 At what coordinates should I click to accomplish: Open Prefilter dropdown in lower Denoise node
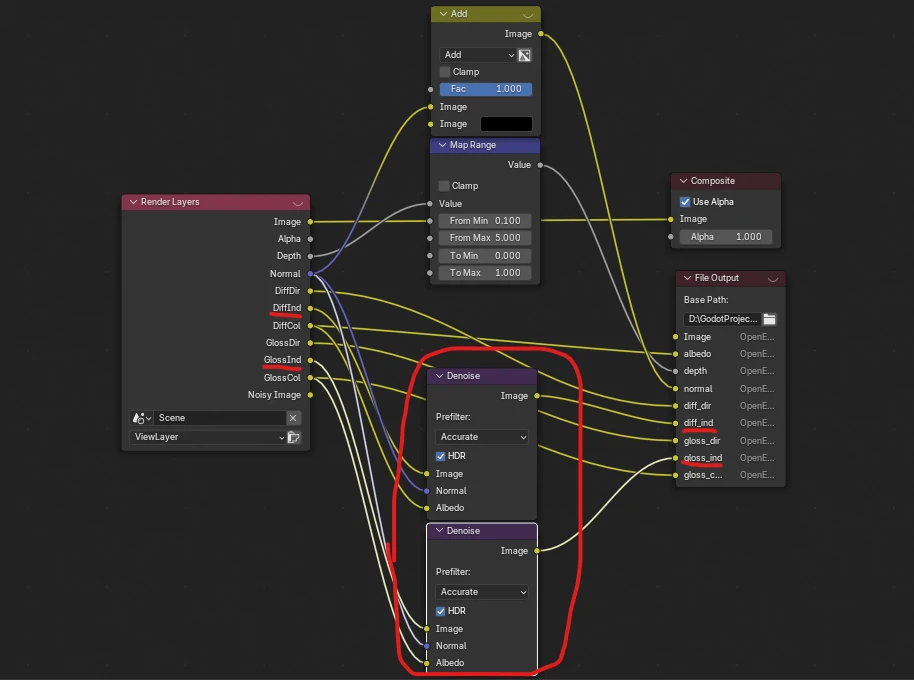coord(483,592)
